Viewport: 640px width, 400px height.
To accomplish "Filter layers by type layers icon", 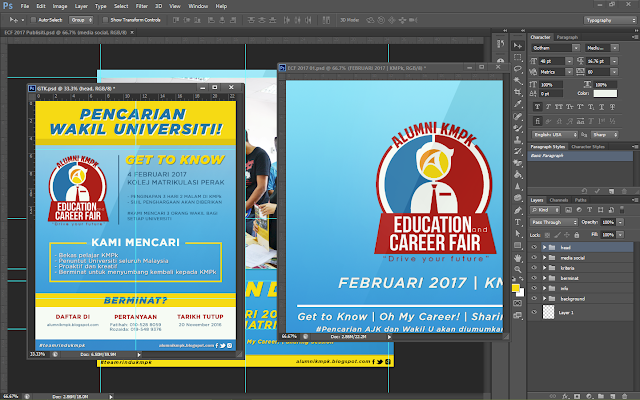I will tap(589, 210).
